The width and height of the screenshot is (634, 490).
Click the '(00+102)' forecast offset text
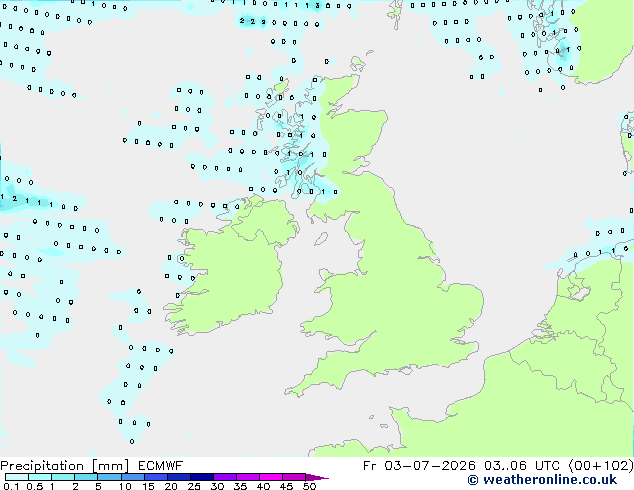pos(601,466)
